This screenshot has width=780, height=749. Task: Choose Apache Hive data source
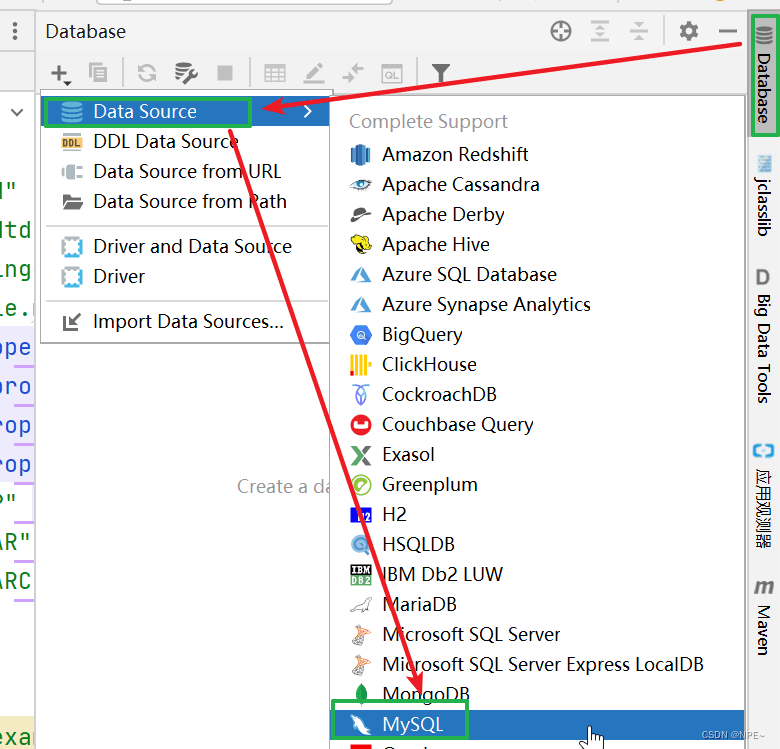pos(537,245)
